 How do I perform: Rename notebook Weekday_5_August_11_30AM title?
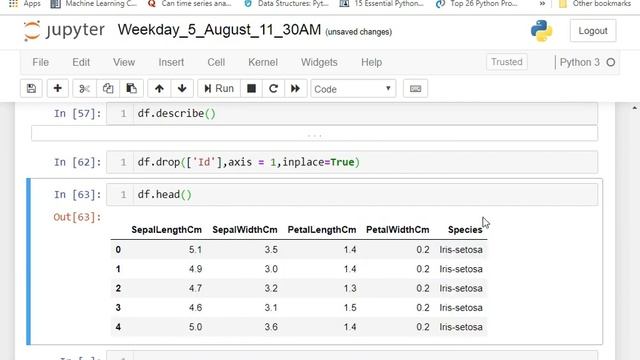pos(219,30)
